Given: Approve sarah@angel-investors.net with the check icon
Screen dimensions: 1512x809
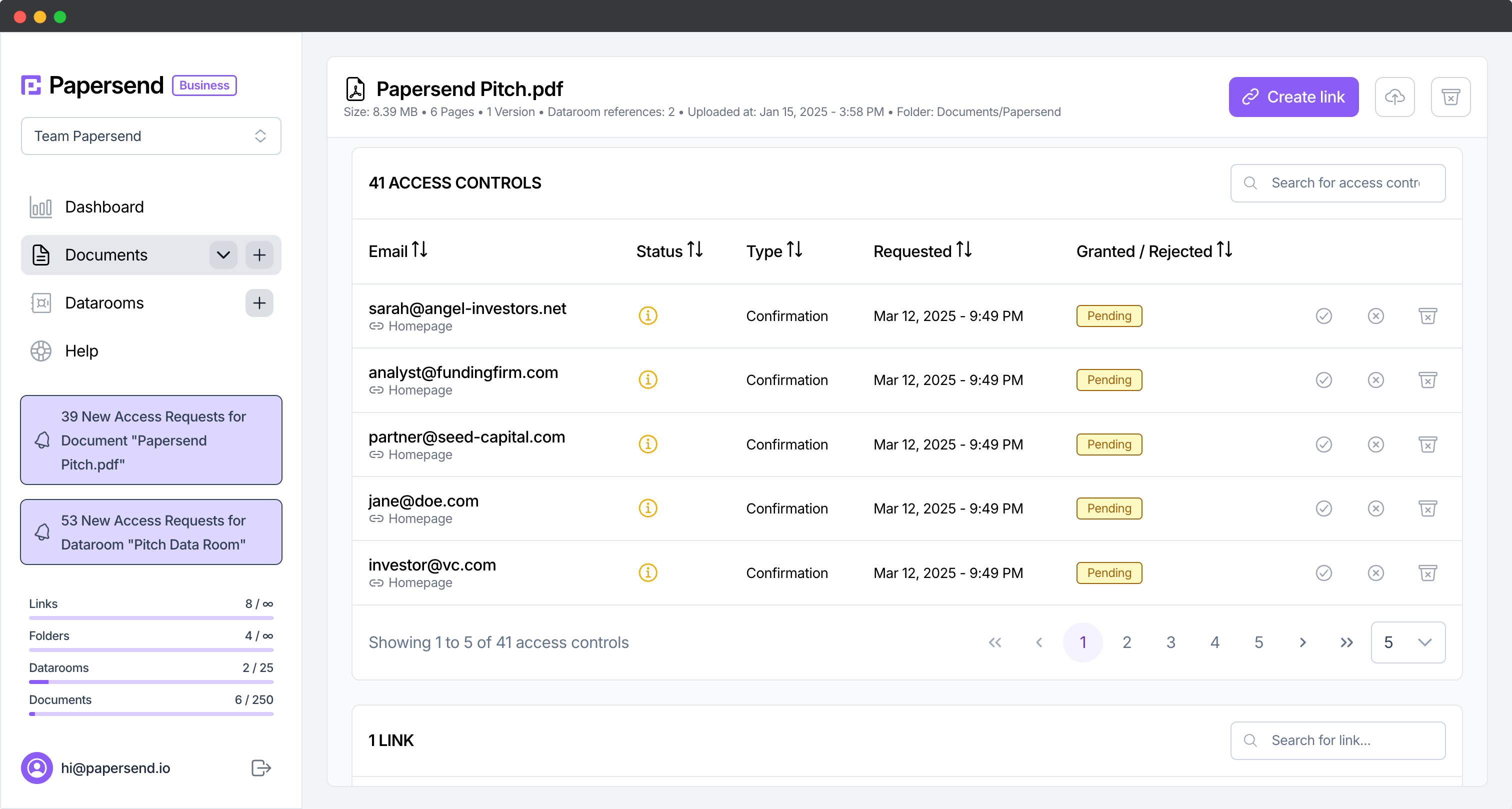Looking at the screenshot, I should 1323,316.
